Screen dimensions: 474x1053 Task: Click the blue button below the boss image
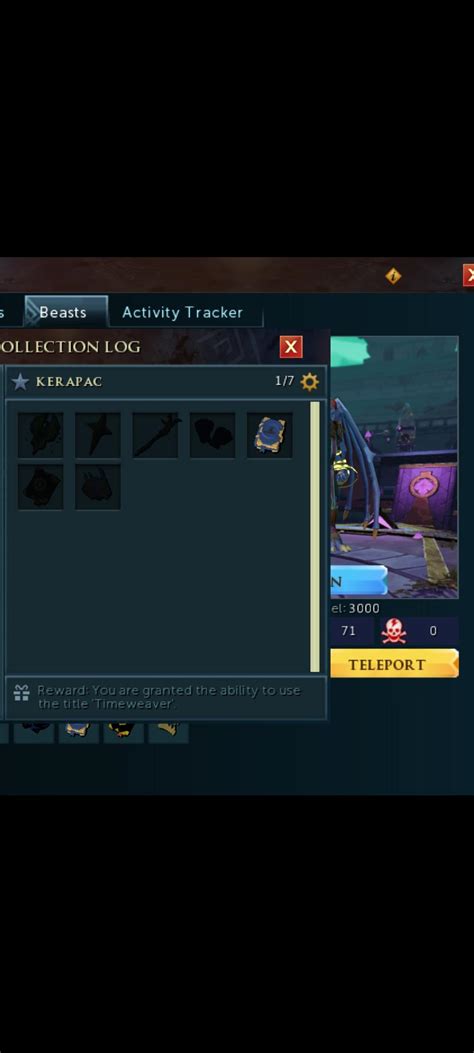pyautogui.click(x=359, y=581)
